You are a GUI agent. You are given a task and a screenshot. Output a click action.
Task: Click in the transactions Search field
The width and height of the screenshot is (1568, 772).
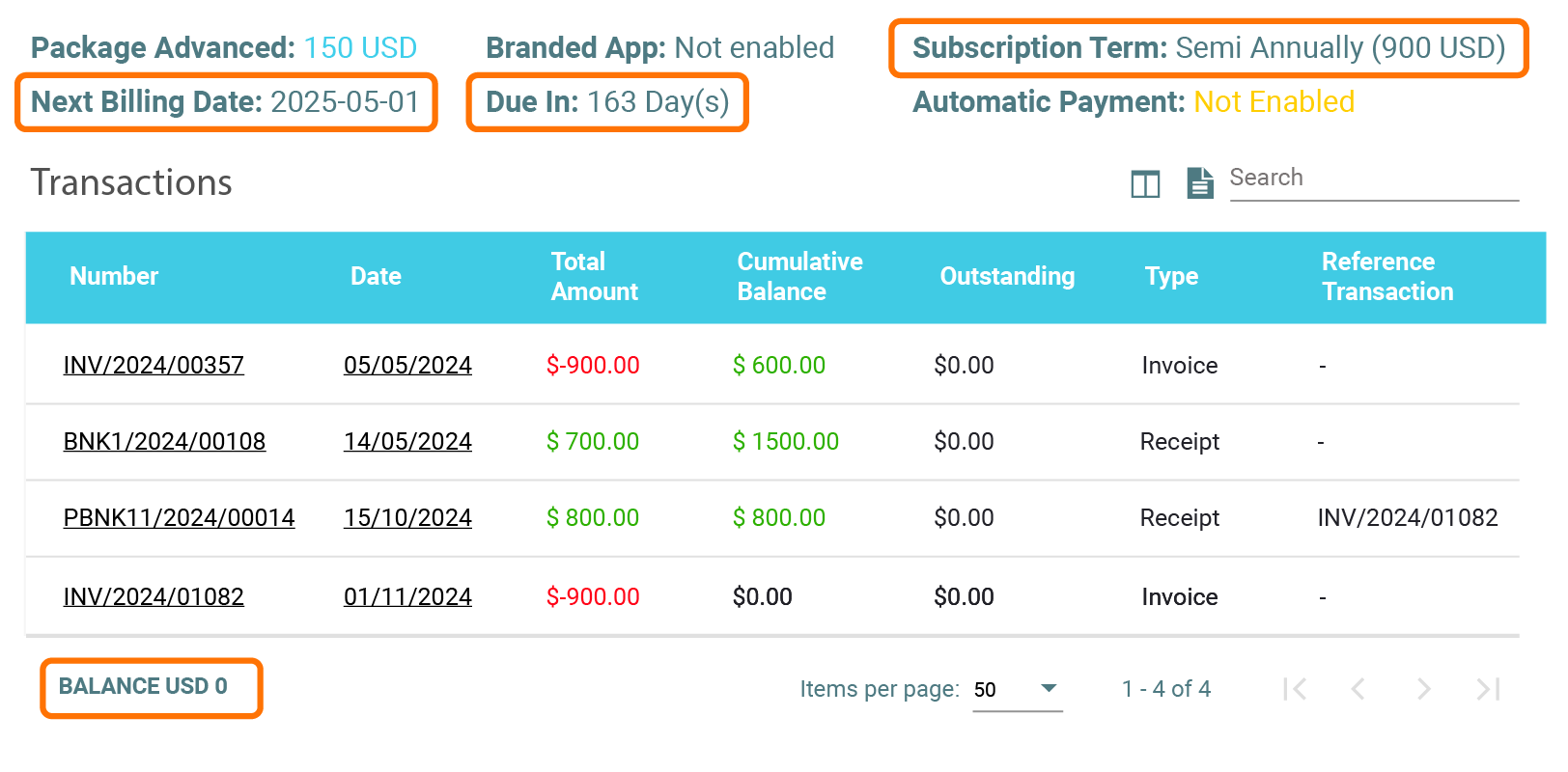[x=1373, y=179]
